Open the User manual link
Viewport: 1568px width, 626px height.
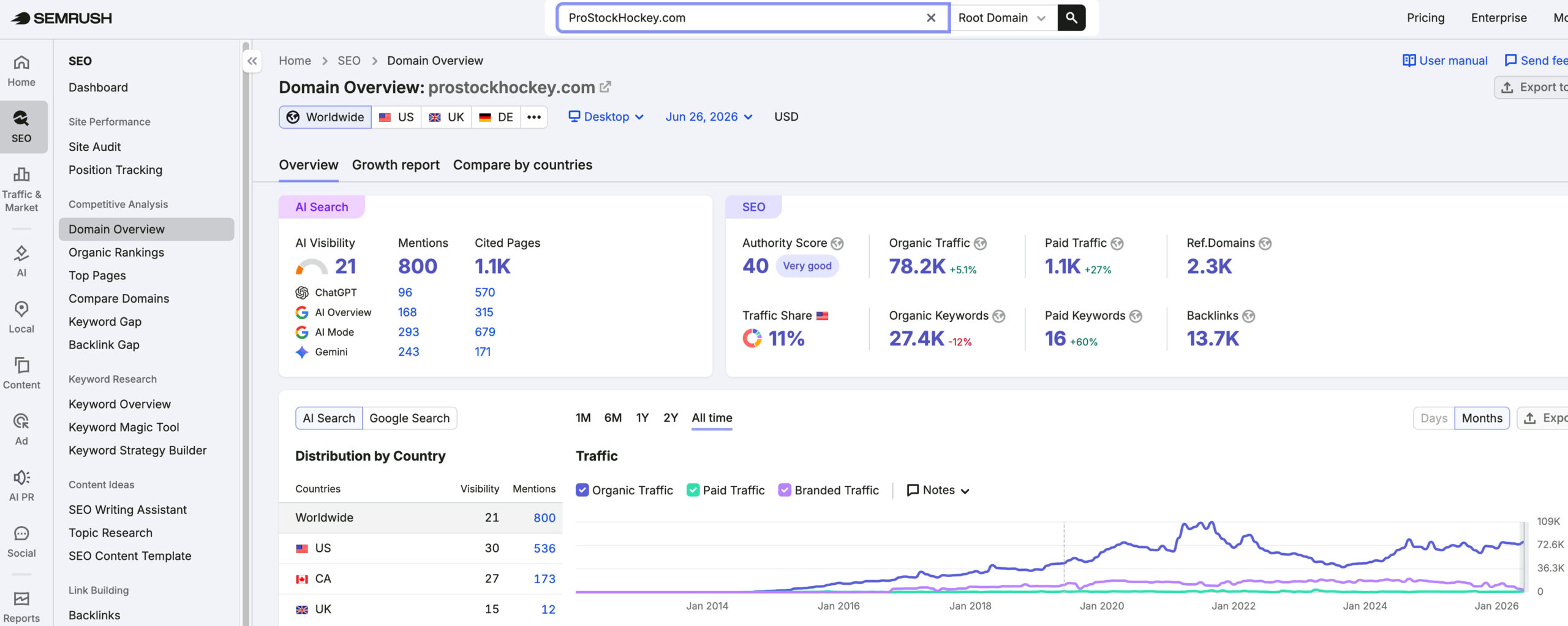click(1445, 61)
